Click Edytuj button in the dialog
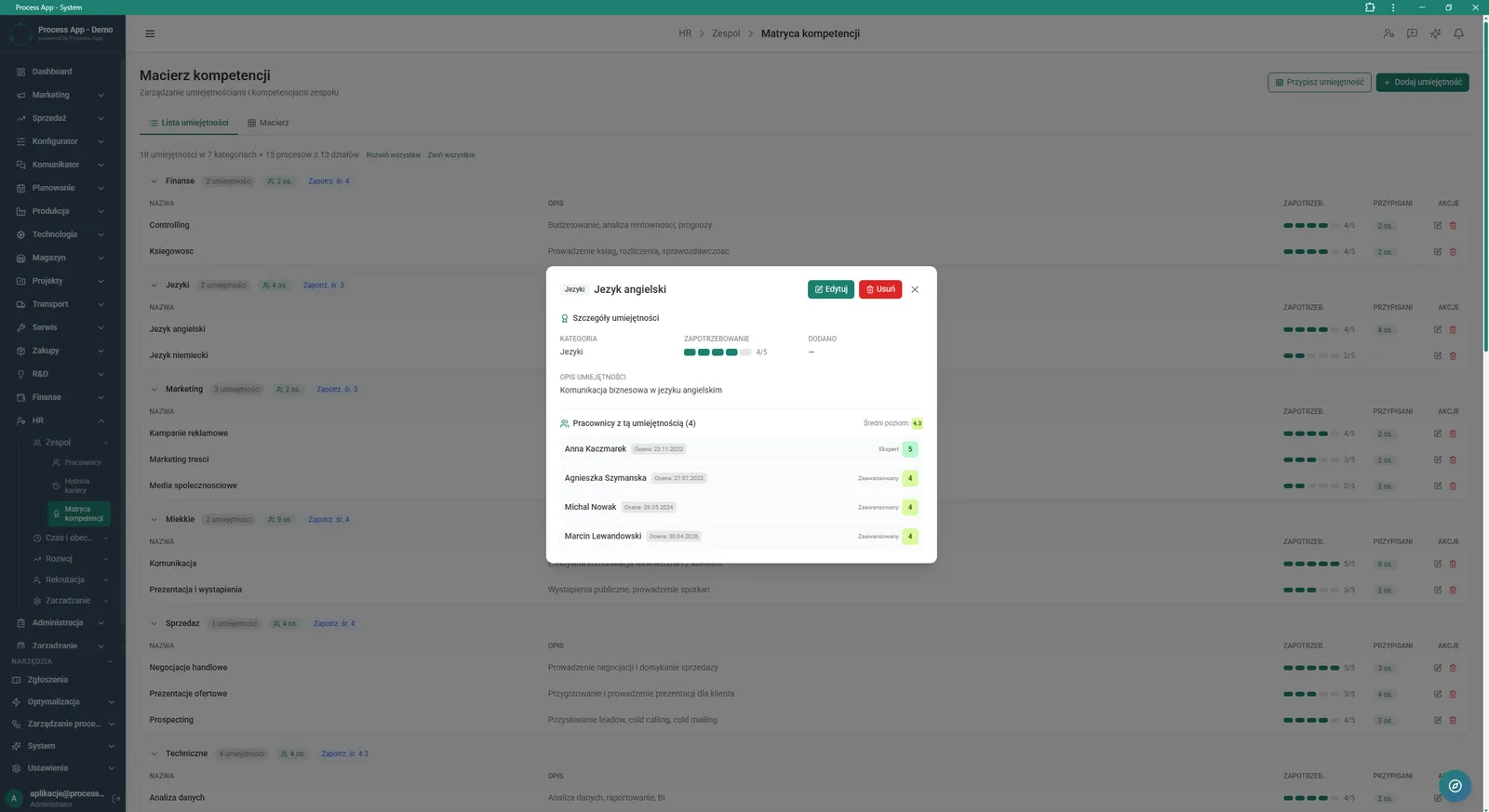Image resolution: width=1489 pixels, height=812 pixels. pyautogui.click(x=831, y=289)
